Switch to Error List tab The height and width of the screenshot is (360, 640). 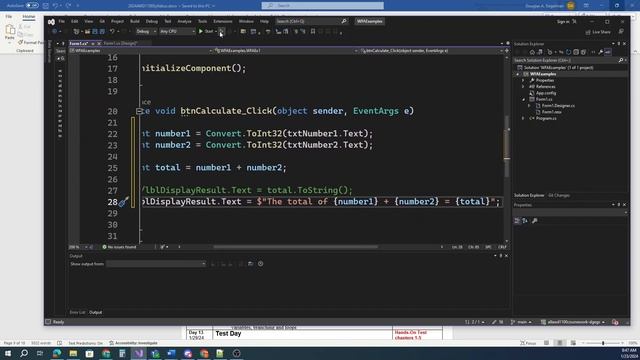click(77, 312)
